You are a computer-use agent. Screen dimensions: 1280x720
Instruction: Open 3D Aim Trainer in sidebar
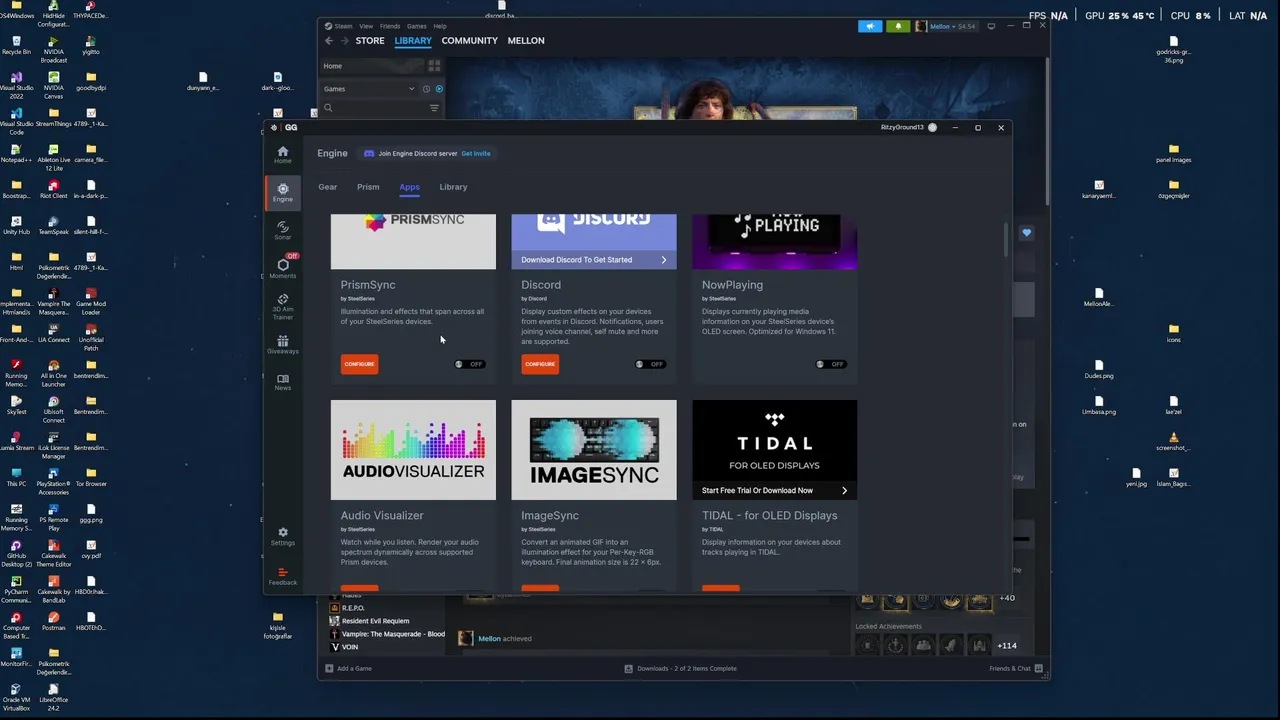coord(283,306)
